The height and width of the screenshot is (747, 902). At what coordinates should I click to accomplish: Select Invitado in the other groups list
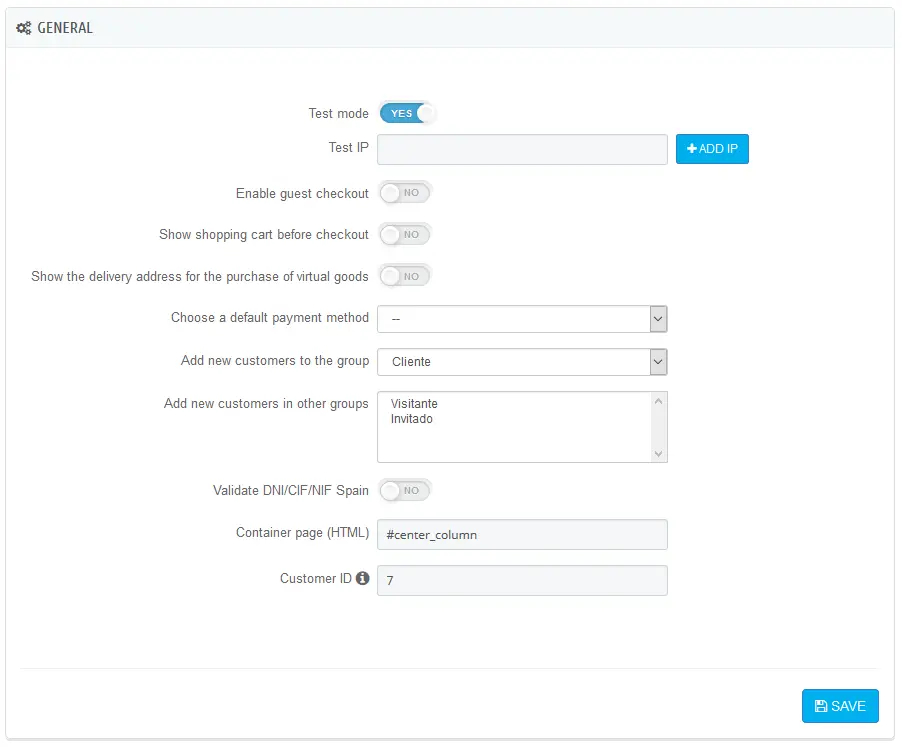[412, 419]
